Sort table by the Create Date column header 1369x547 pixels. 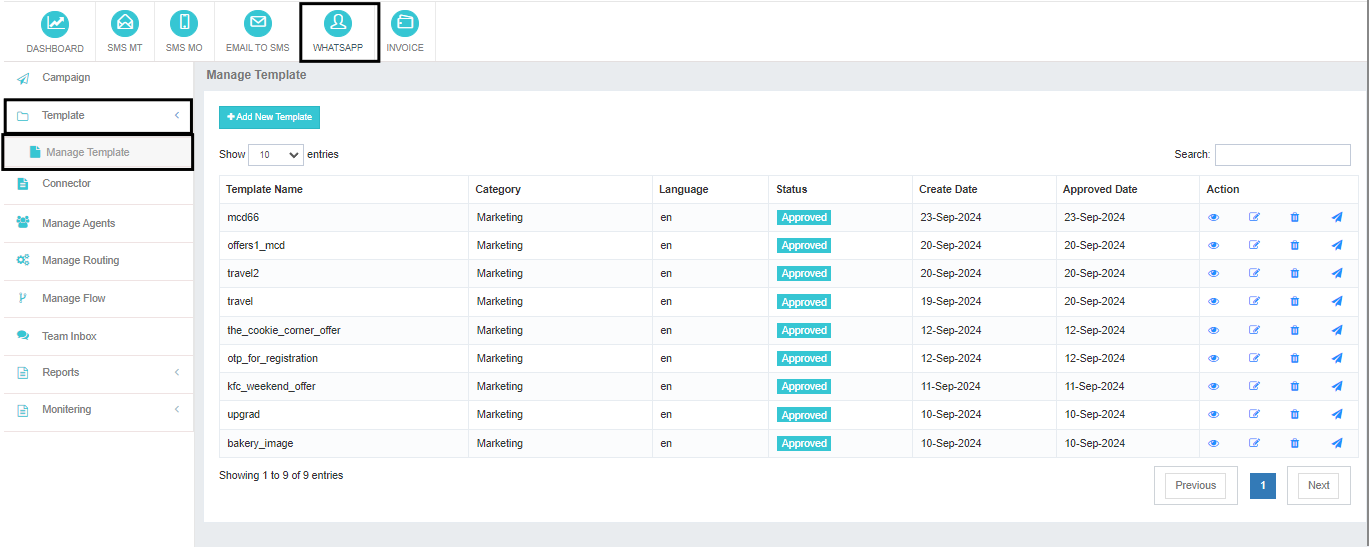pyautogui.click(x=948, y=189)
